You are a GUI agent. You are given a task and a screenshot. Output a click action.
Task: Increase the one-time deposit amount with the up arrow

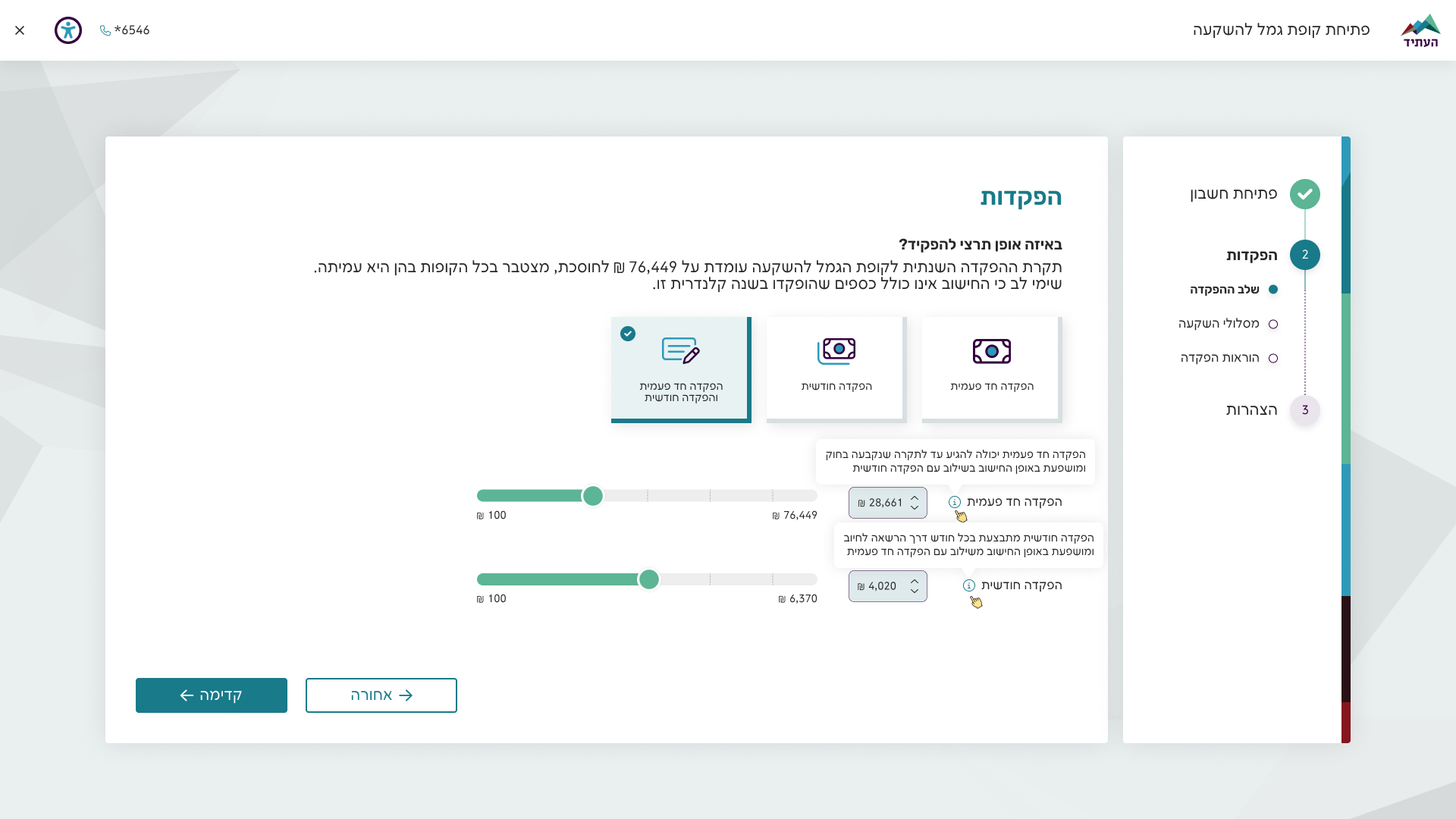coord(915,498)
